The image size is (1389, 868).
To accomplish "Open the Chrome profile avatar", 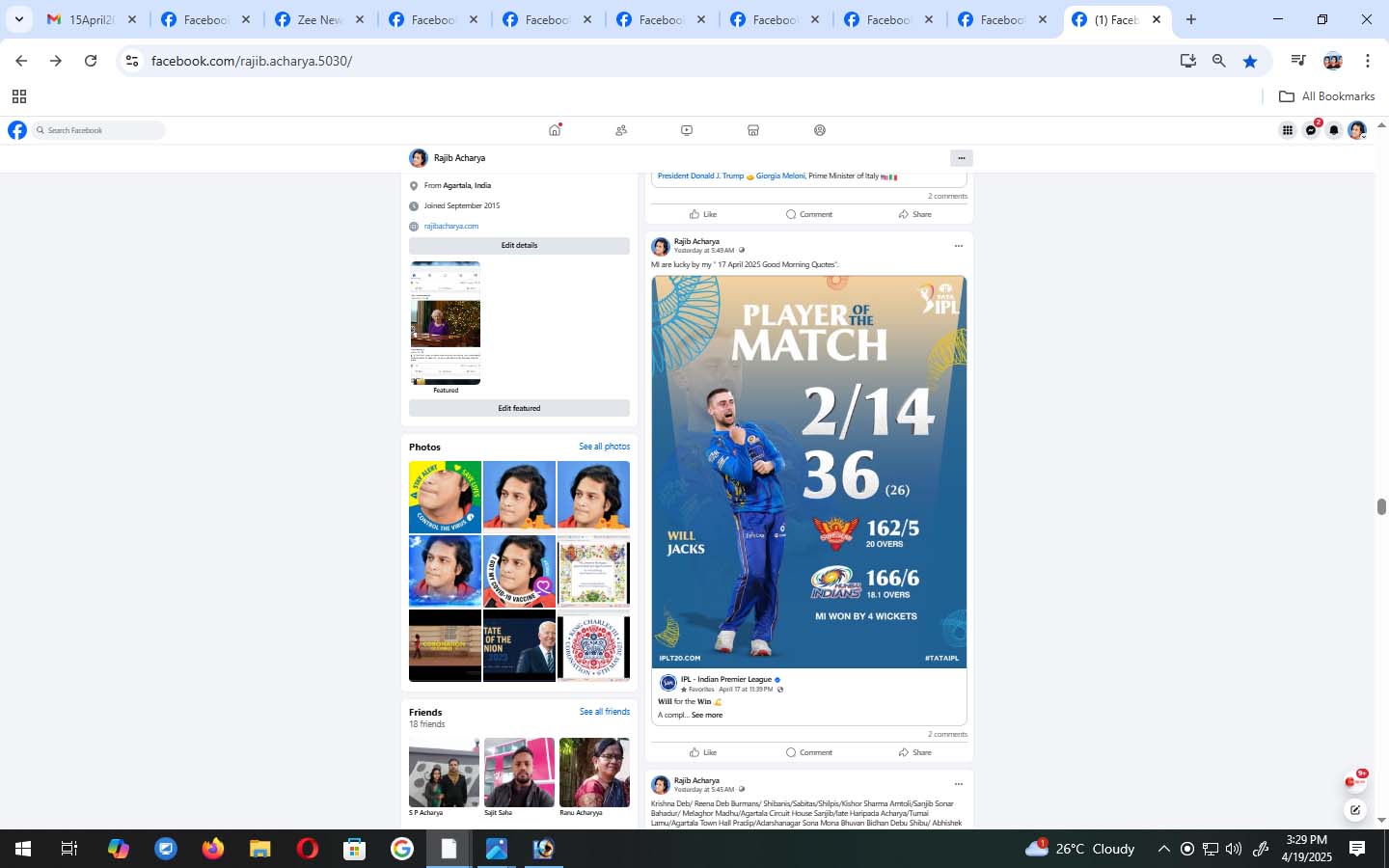I will [1333, 61].
